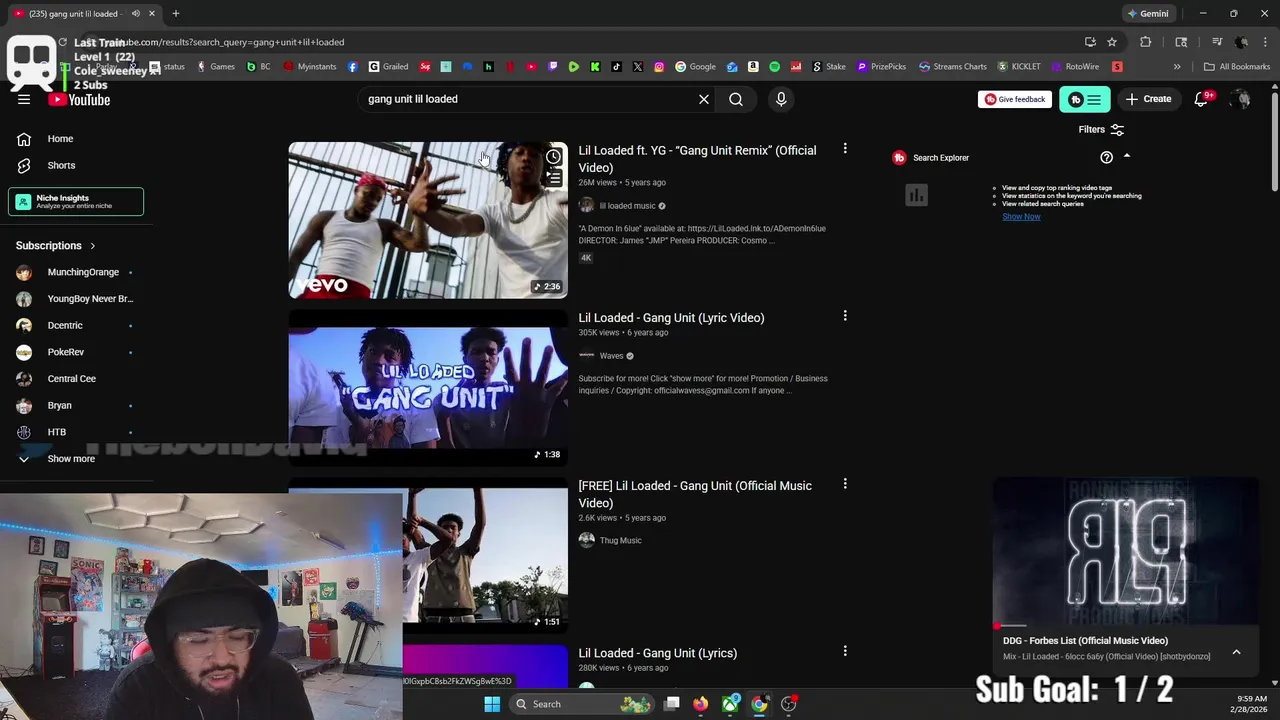Image resolution: width=1280 pixels, height=720 pixels.
Task: Open Chrome from the taskbar
Action: coord(759,704)
